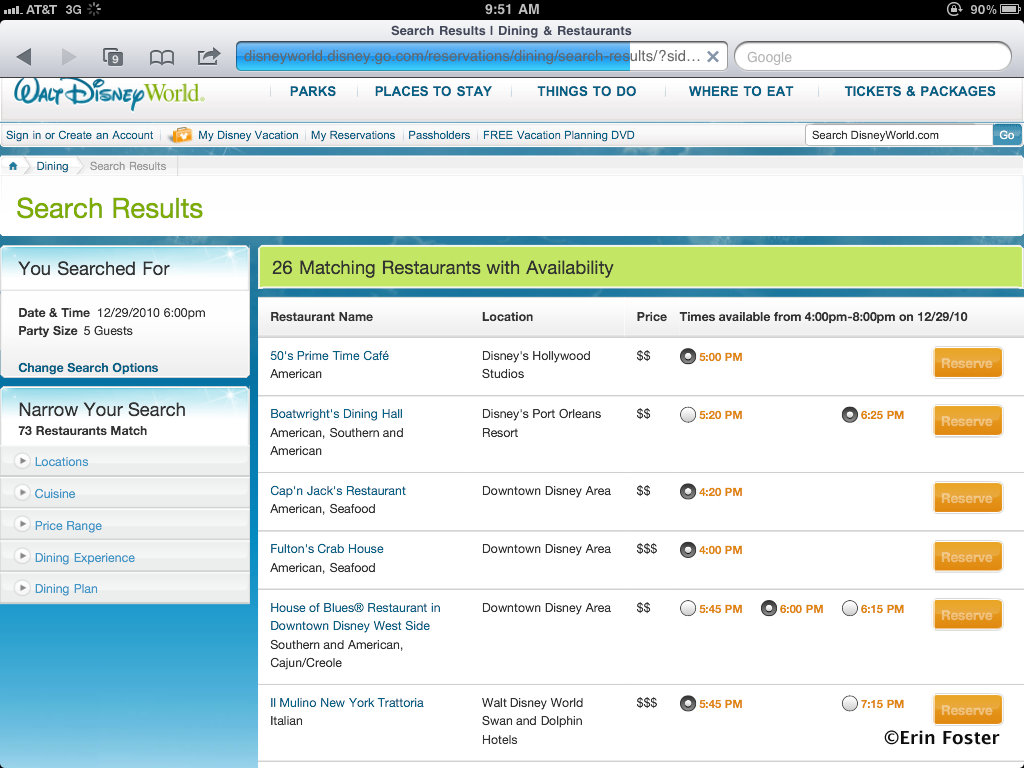The width and height of the screenshot is (1024, 768).
Task: Clear the URL with the X icon
Action: point(712,57)
